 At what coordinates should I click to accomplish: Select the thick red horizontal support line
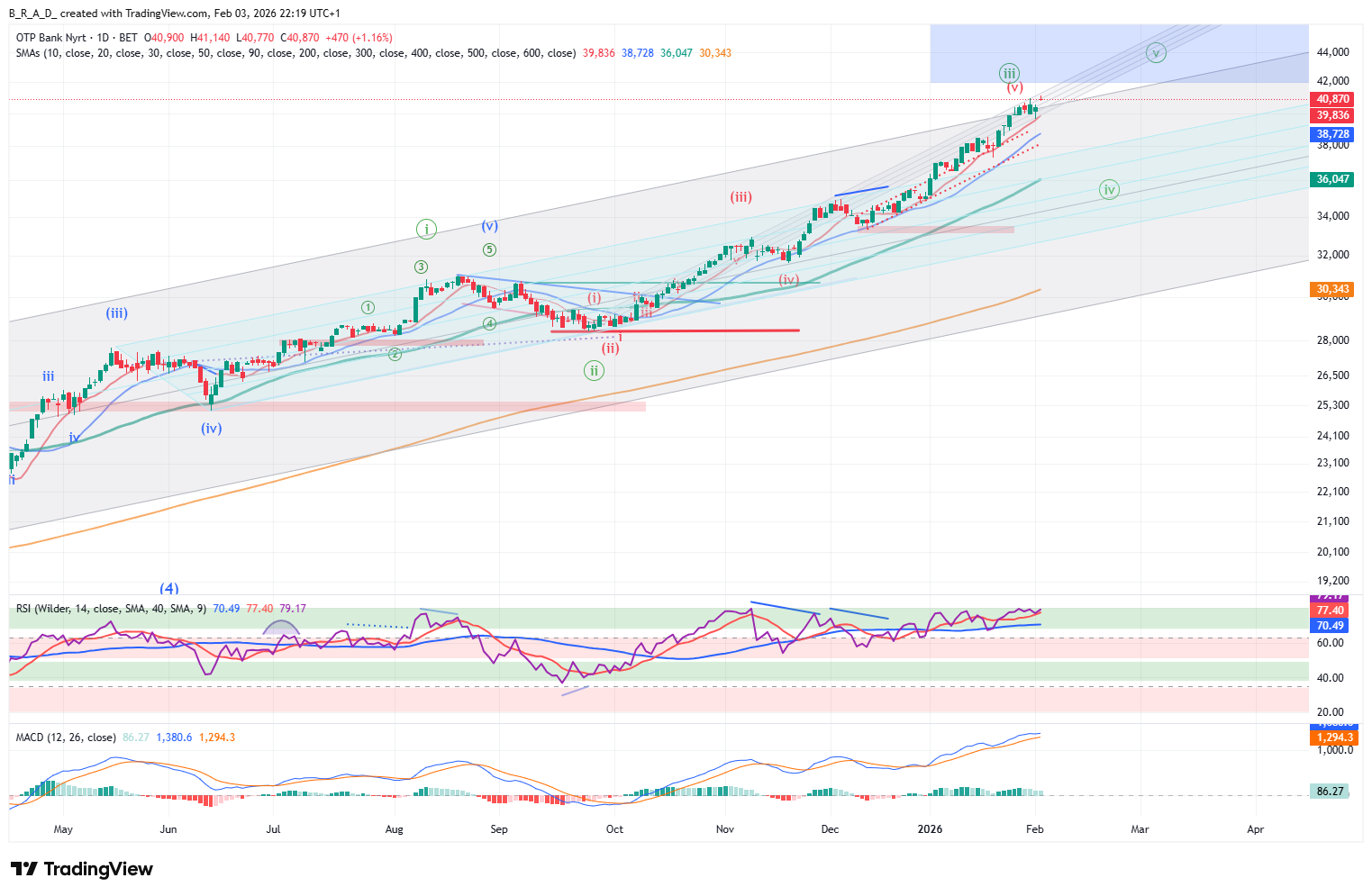click(x=675, y=330)
